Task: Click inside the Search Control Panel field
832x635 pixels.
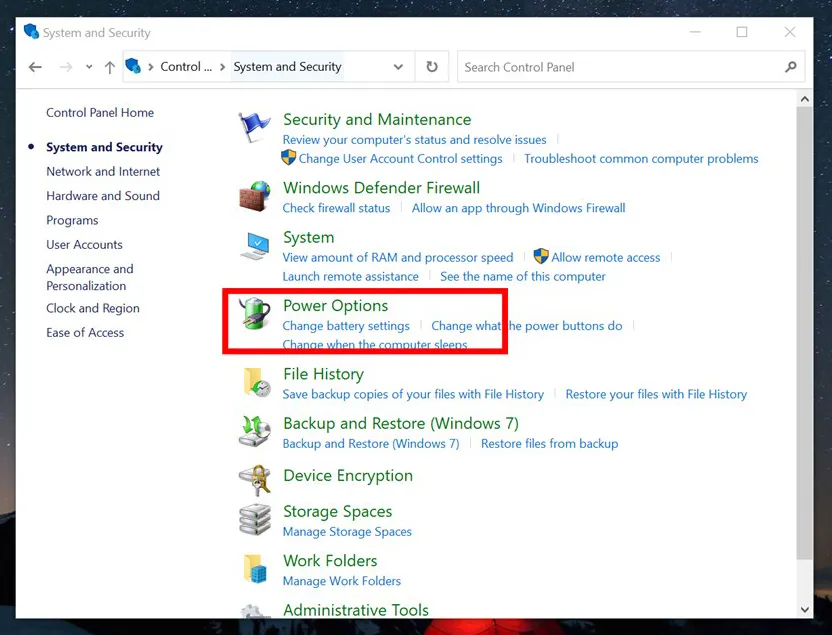Action: click(620, 67)
